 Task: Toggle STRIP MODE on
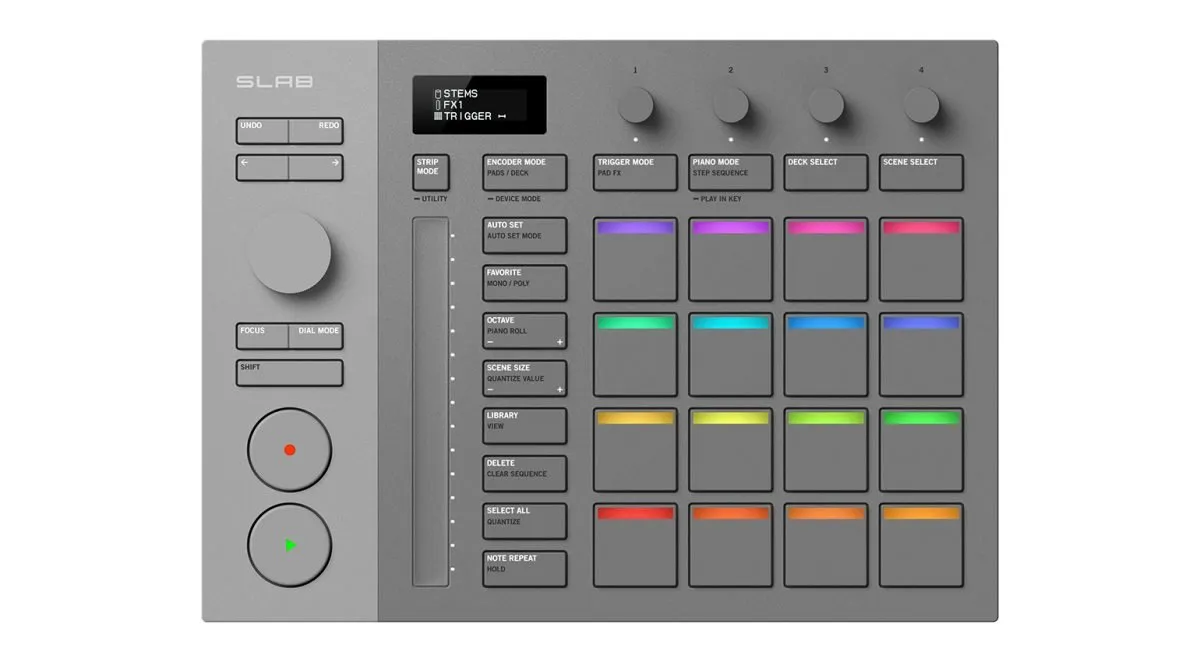[430, 172]
